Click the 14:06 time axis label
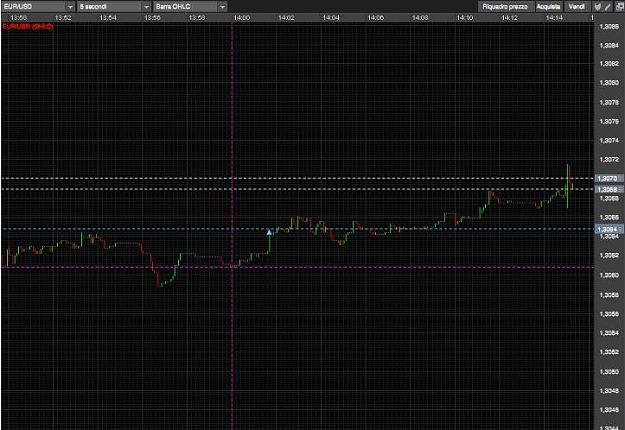The image size is (625, 430). pos(375,18)
